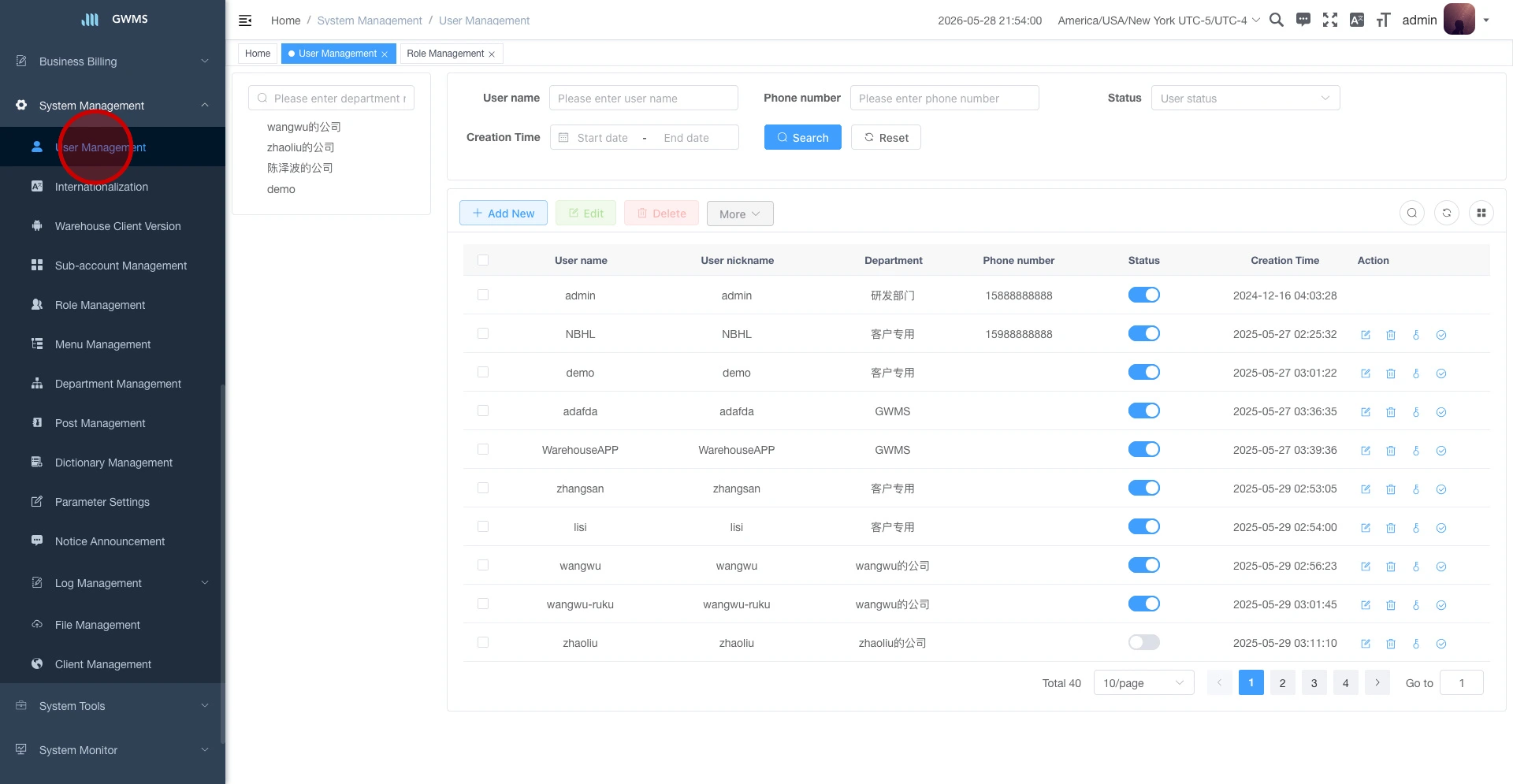Check-circle icon in lisi row

pyautogui.click(x=1441, y=528)
